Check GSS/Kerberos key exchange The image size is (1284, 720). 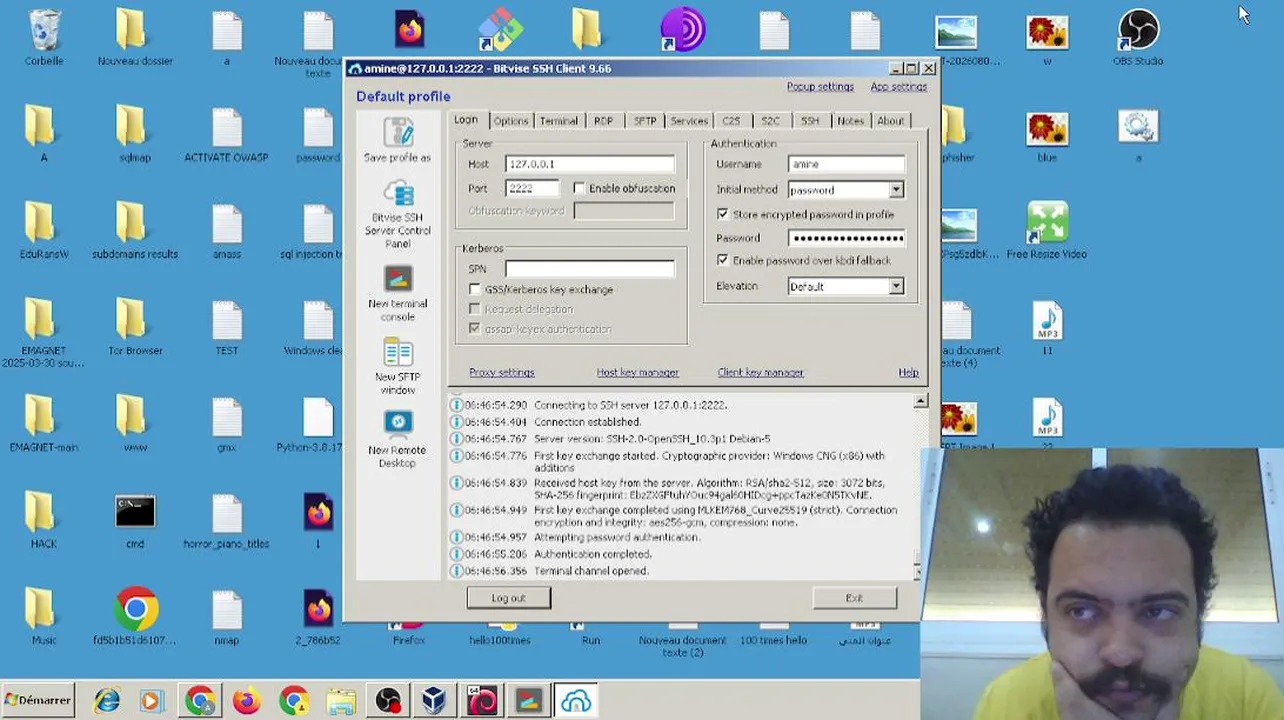pyautogui.click(x=475, y=289)
